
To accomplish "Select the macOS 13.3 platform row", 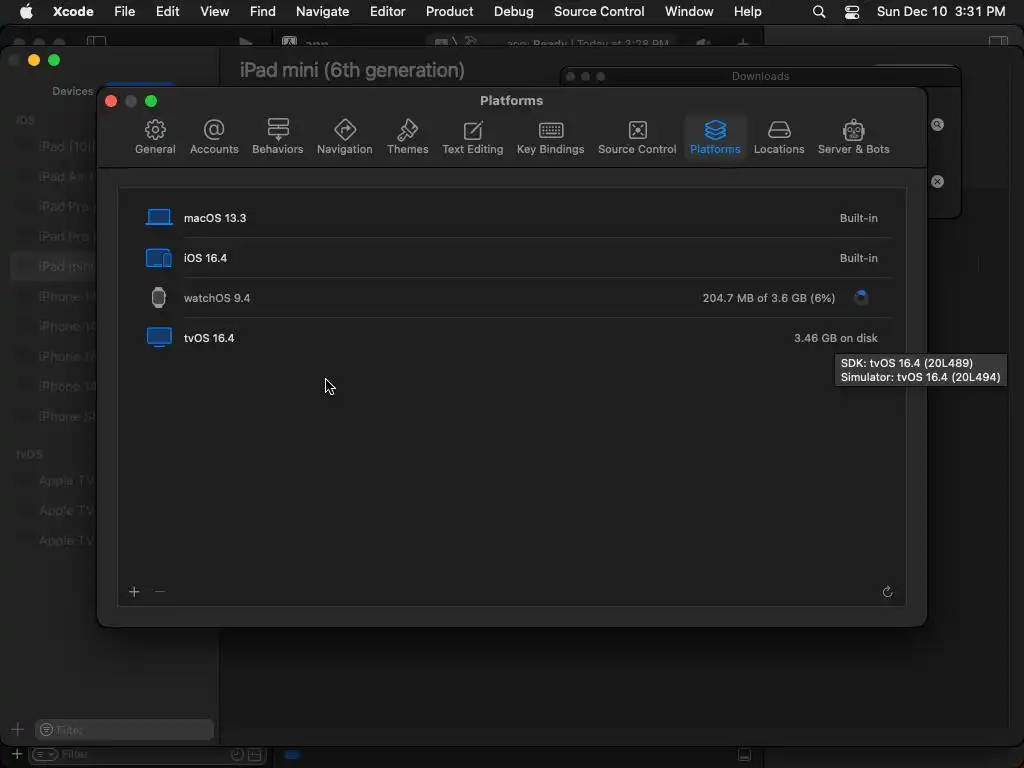I will click(511, 218).
